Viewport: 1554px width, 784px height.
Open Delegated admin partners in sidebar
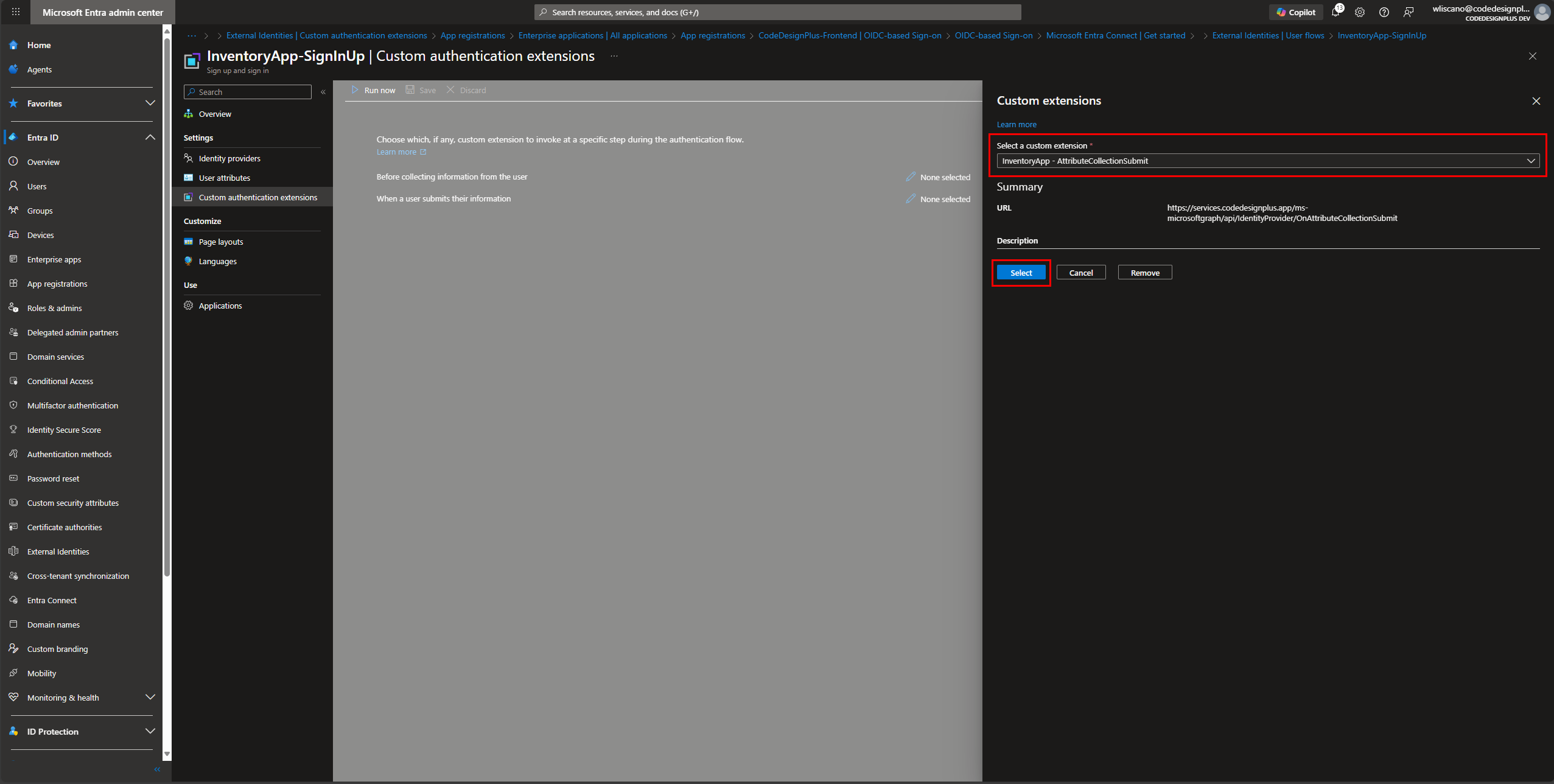72,332
